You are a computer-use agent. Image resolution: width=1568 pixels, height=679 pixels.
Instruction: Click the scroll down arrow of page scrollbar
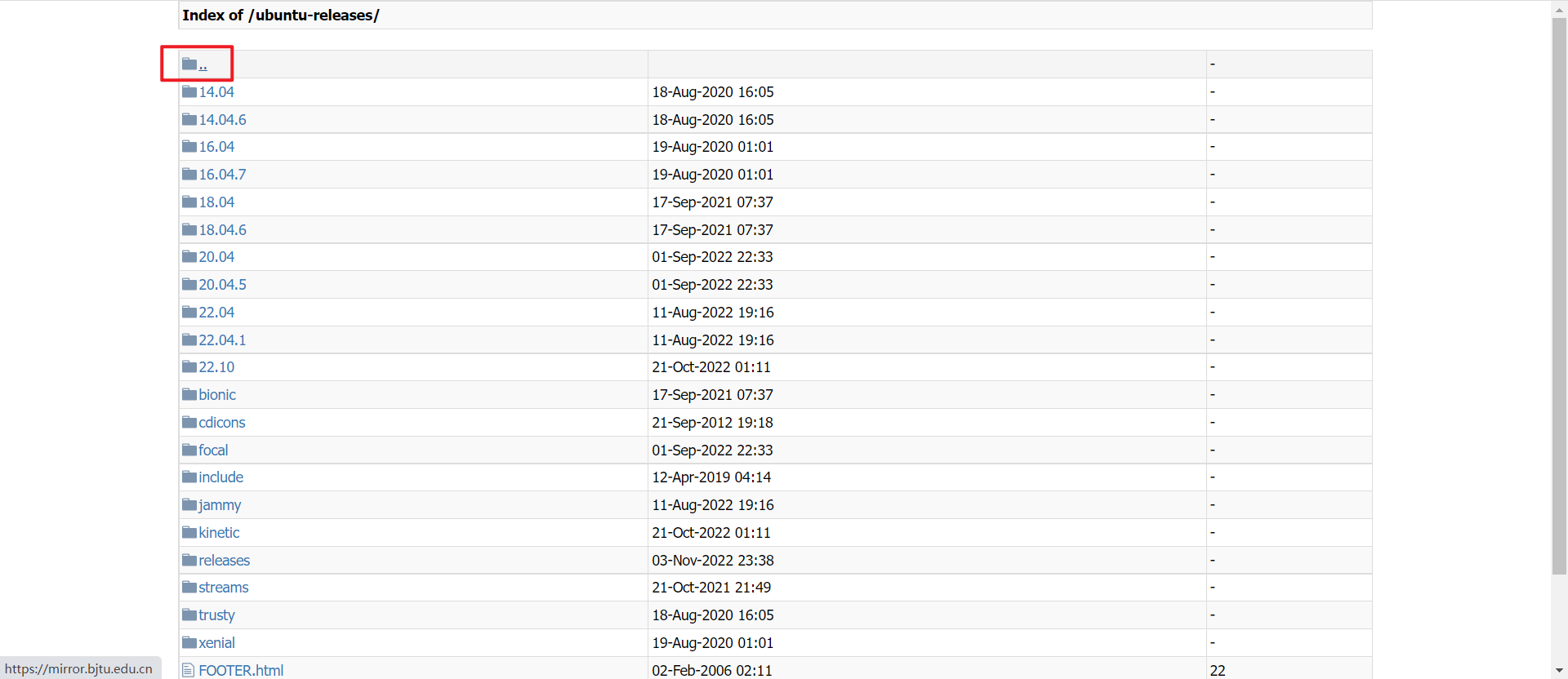pos(1559,671)
